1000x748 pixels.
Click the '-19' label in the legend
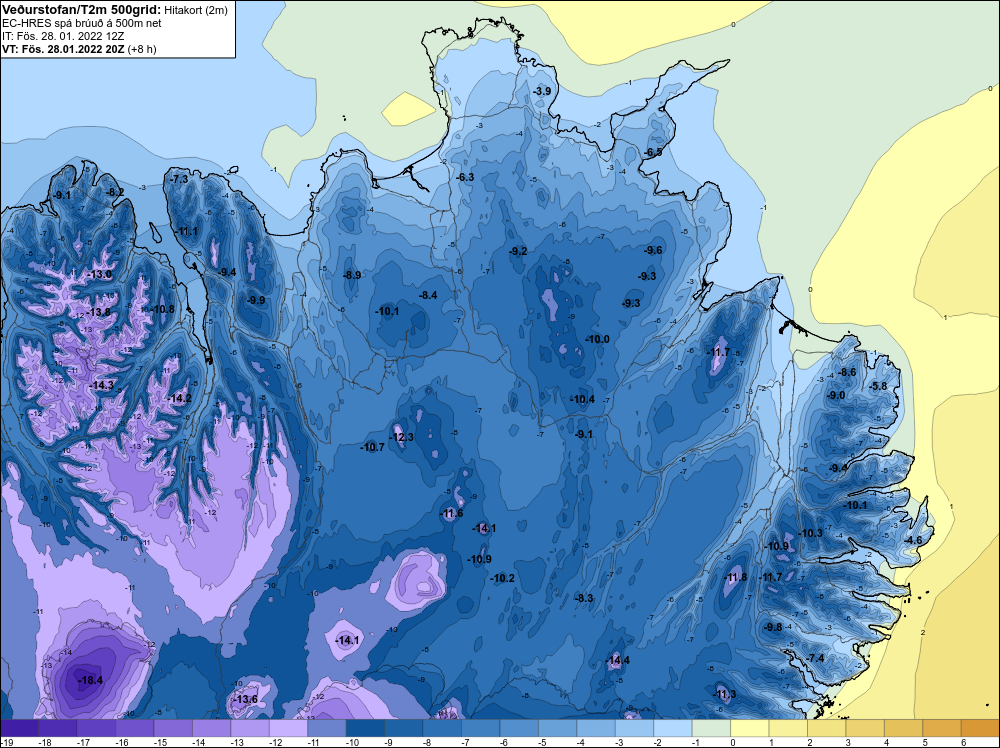pos(6,742)
